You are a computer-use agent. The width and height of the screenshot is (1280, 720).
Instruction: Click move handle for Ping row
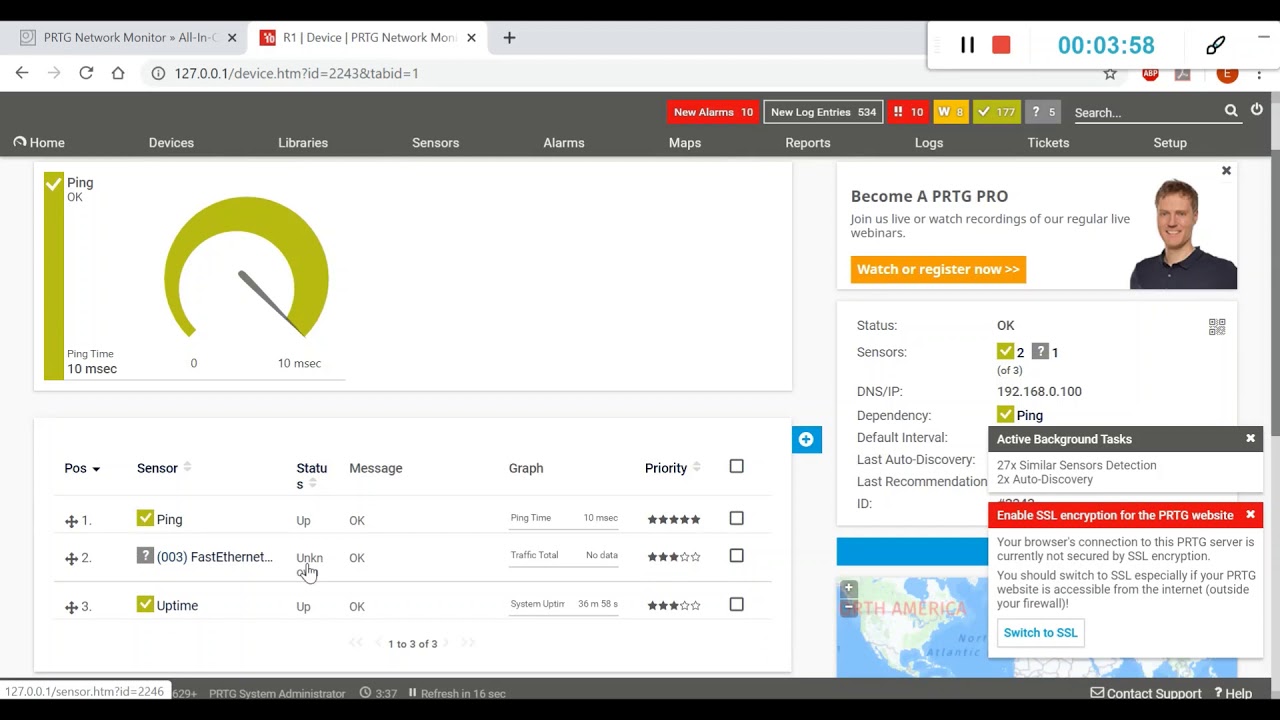point(71,521)
